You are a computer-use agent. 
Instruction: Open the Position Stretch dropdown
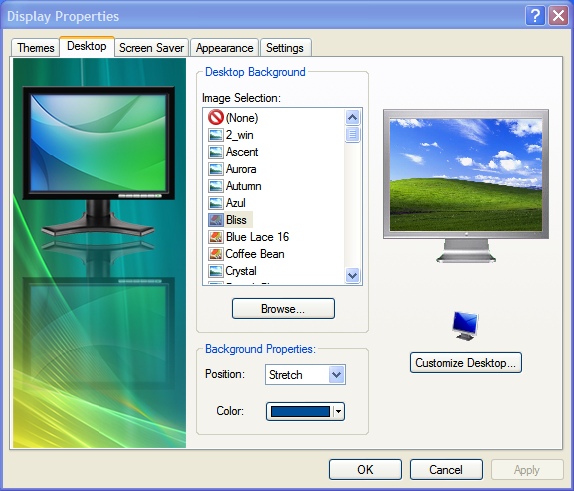tap(305, 374)
